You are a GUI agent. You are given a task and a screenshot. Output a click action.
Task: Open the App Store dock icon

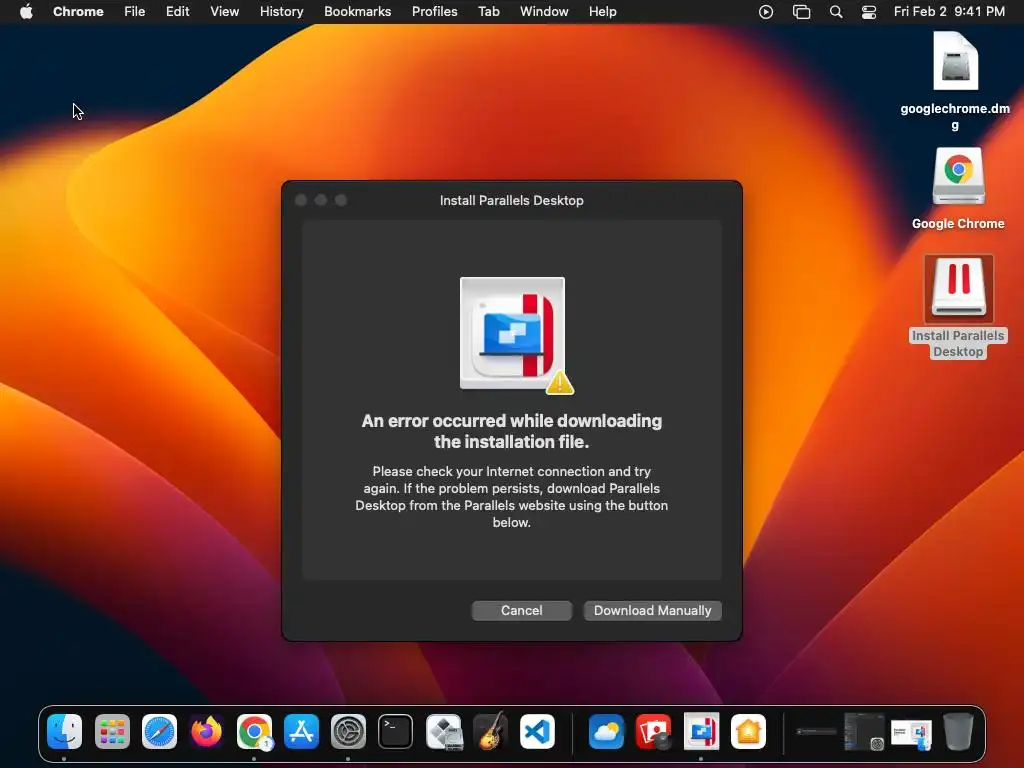(301, 731)
